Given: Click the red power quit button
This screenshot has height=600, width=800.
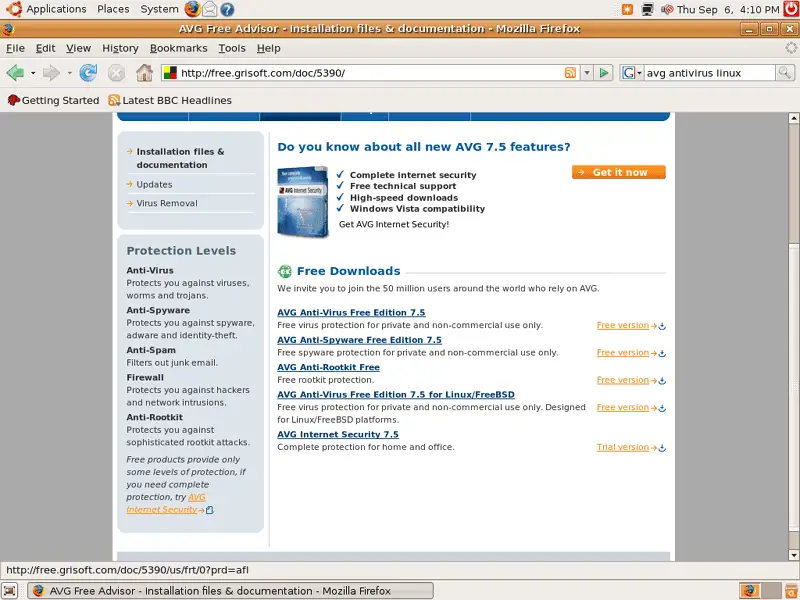Looking at the screenshot, I should tap(791, 9).
